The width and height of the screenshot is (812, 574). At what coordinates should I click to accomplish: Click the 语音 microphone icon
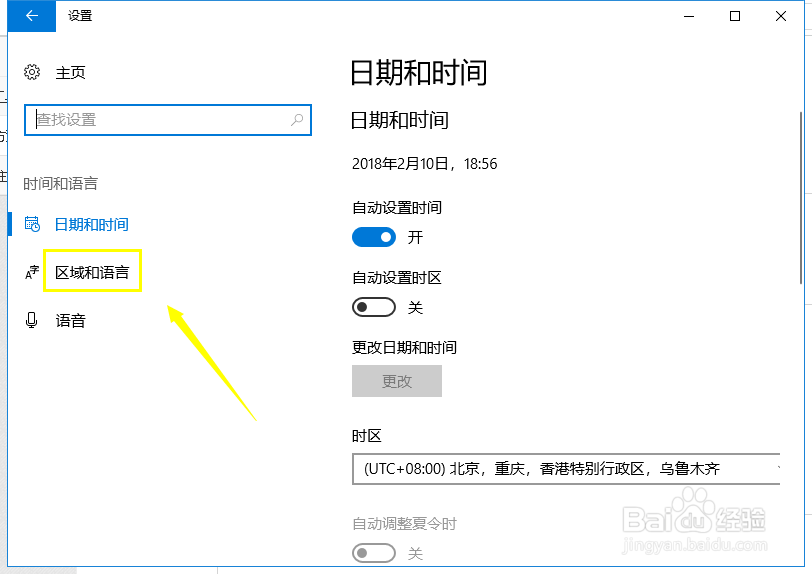(x=32, y=320)
